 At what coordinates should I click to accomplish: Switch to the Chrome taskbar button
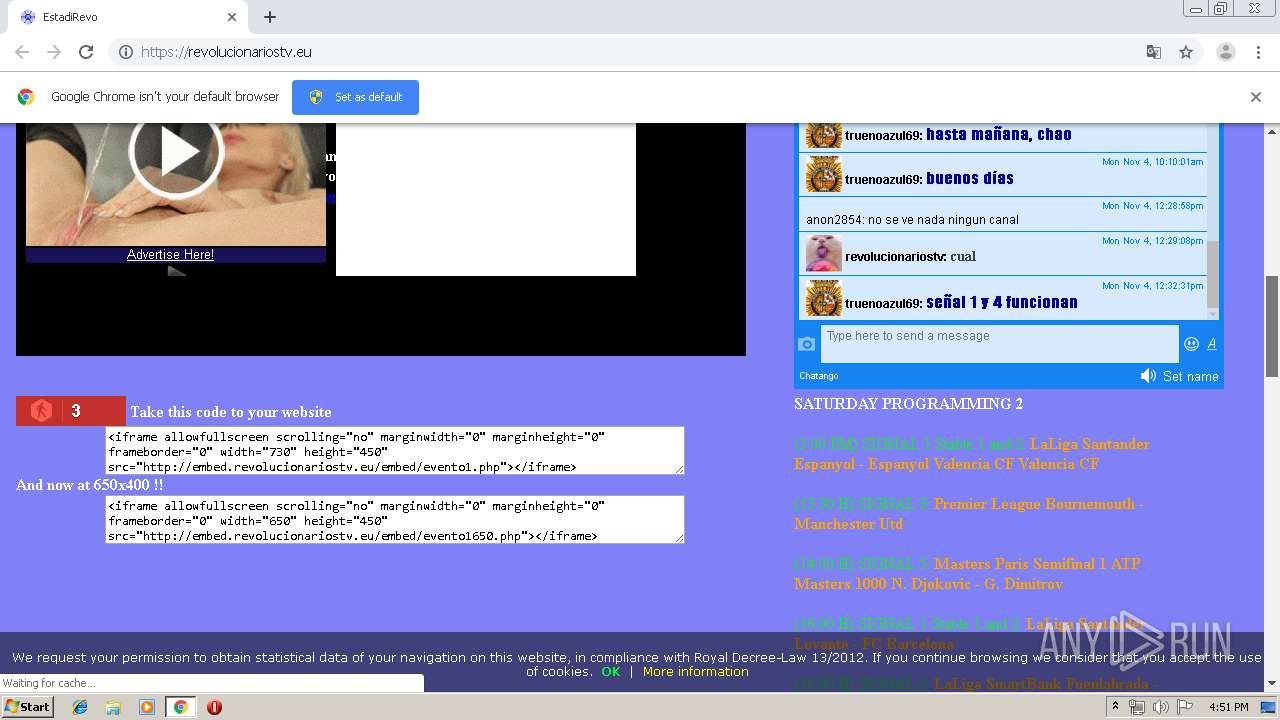point(180,707)
